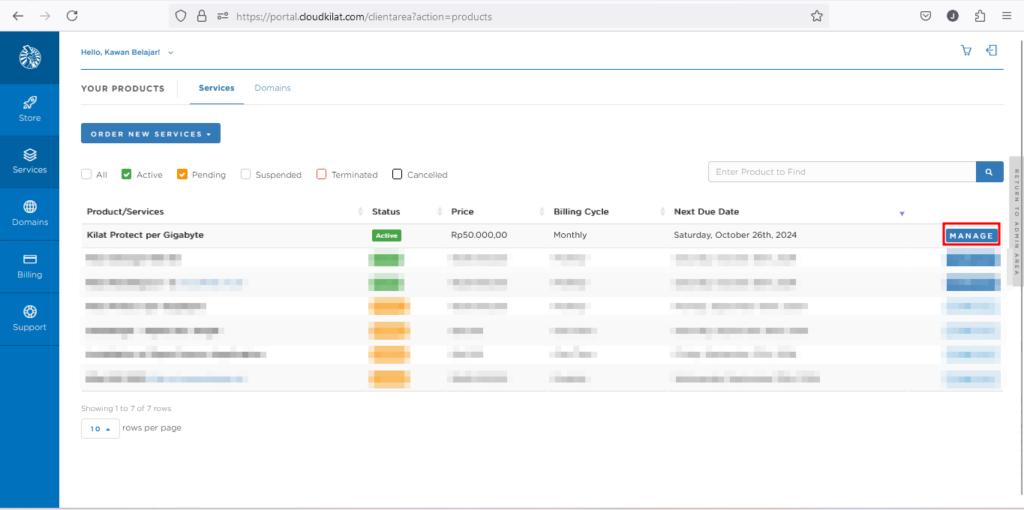
Task: Uncheck the Pending filter checkbox
Action: pyautogui.click(x=182, y=174)
